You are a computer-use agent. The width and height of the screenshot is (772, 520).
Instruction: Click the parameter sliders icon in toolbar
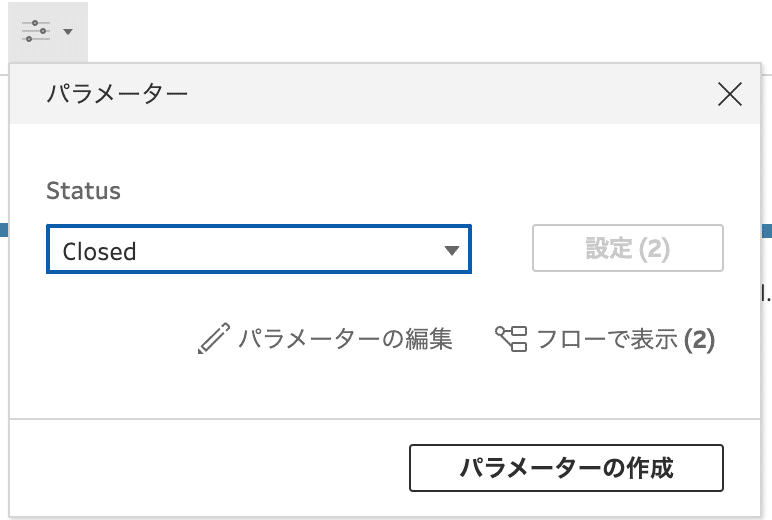point(36,31)
